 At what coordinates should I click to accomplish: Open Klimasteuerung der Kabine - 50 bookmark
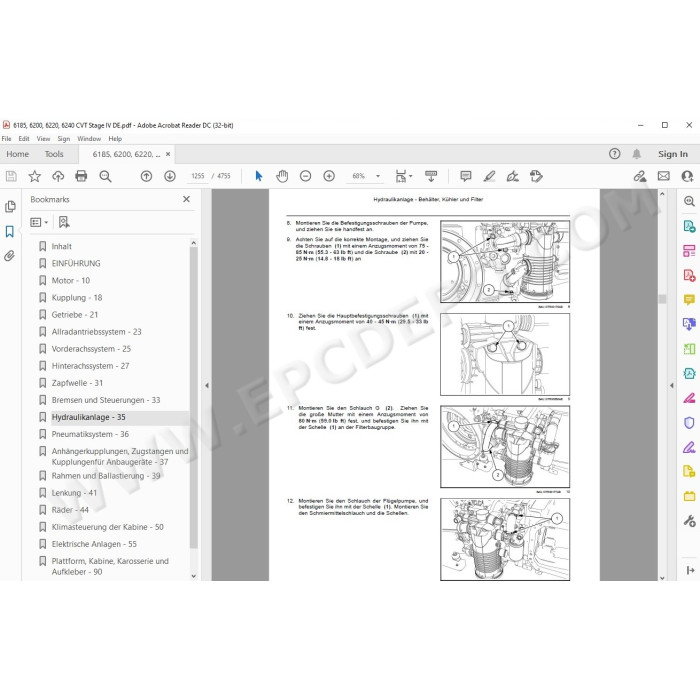point(108,527)
